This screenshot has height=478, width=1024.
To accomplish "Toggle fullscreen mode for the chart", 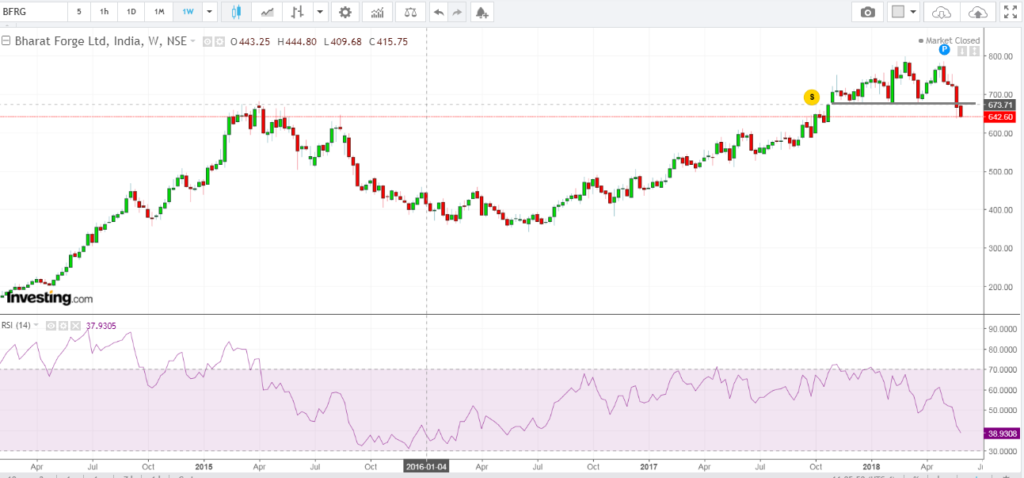I will coord(1010,12).
